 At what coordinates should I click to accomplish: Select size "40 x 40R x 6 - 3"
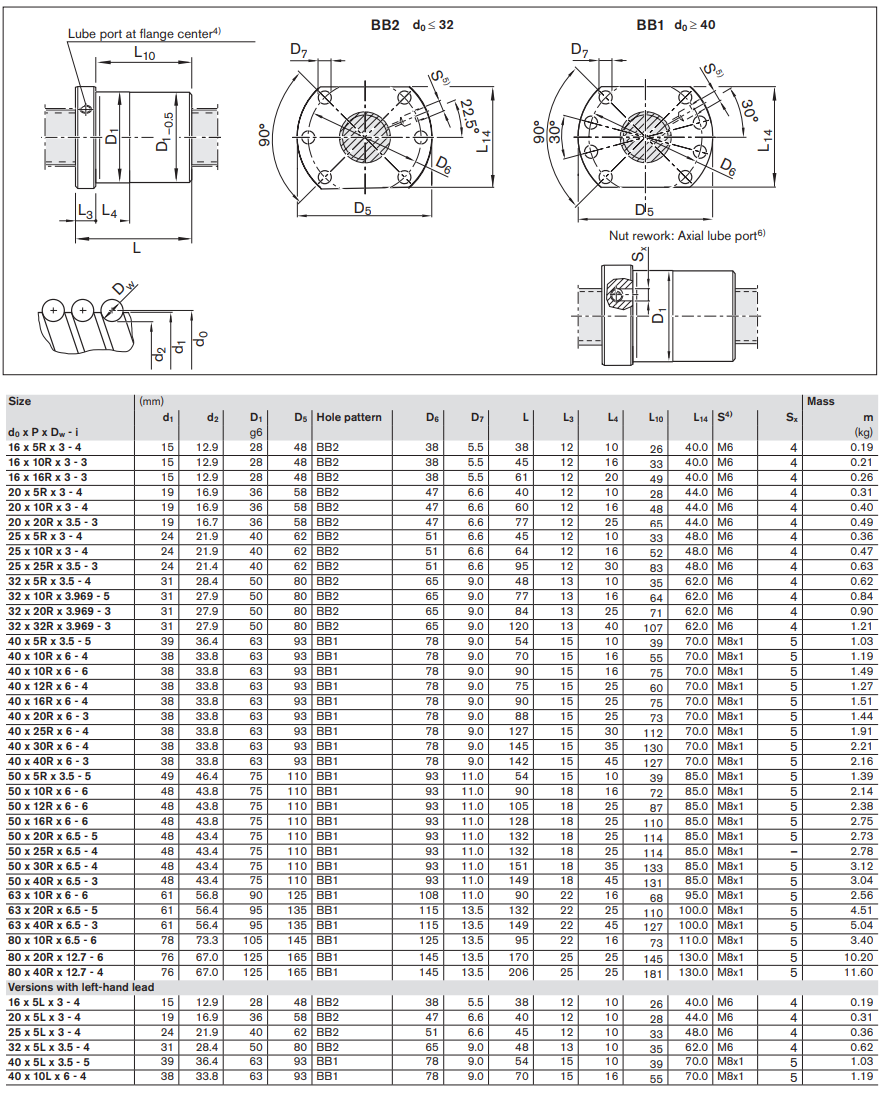tap(48, 761)
